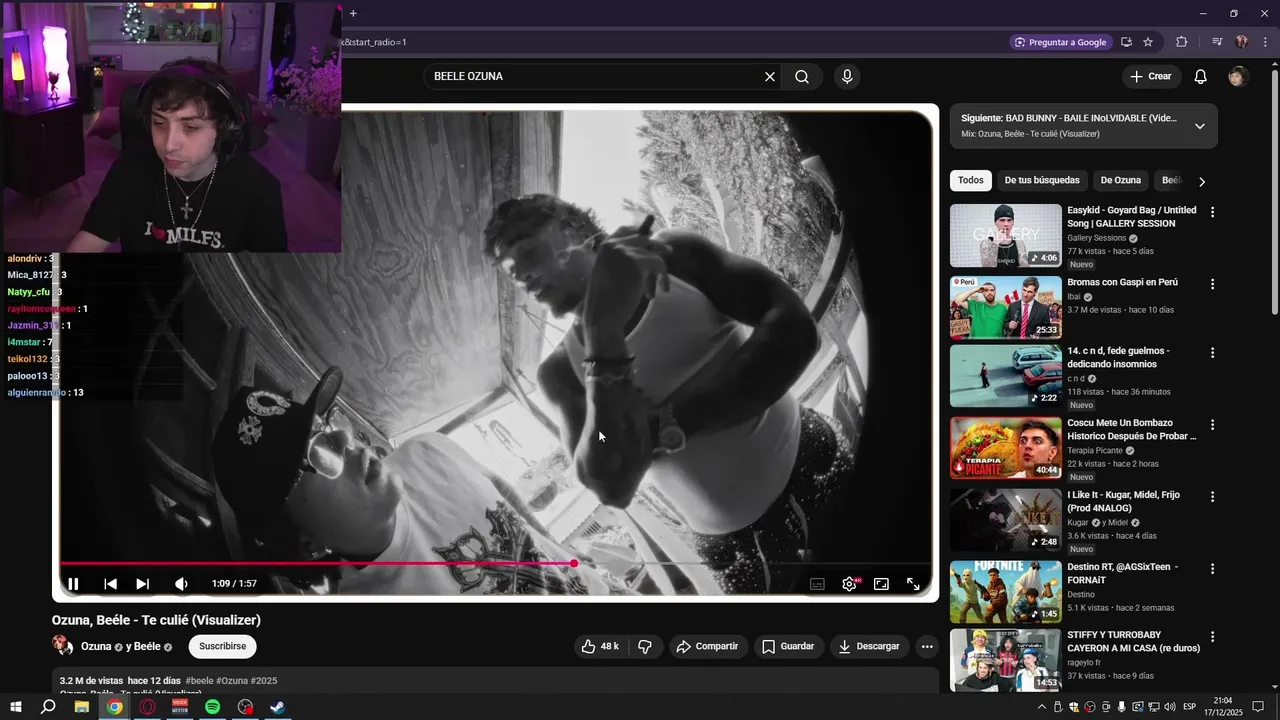Open more actions ellipsis beside Descargar

point(927,647)
